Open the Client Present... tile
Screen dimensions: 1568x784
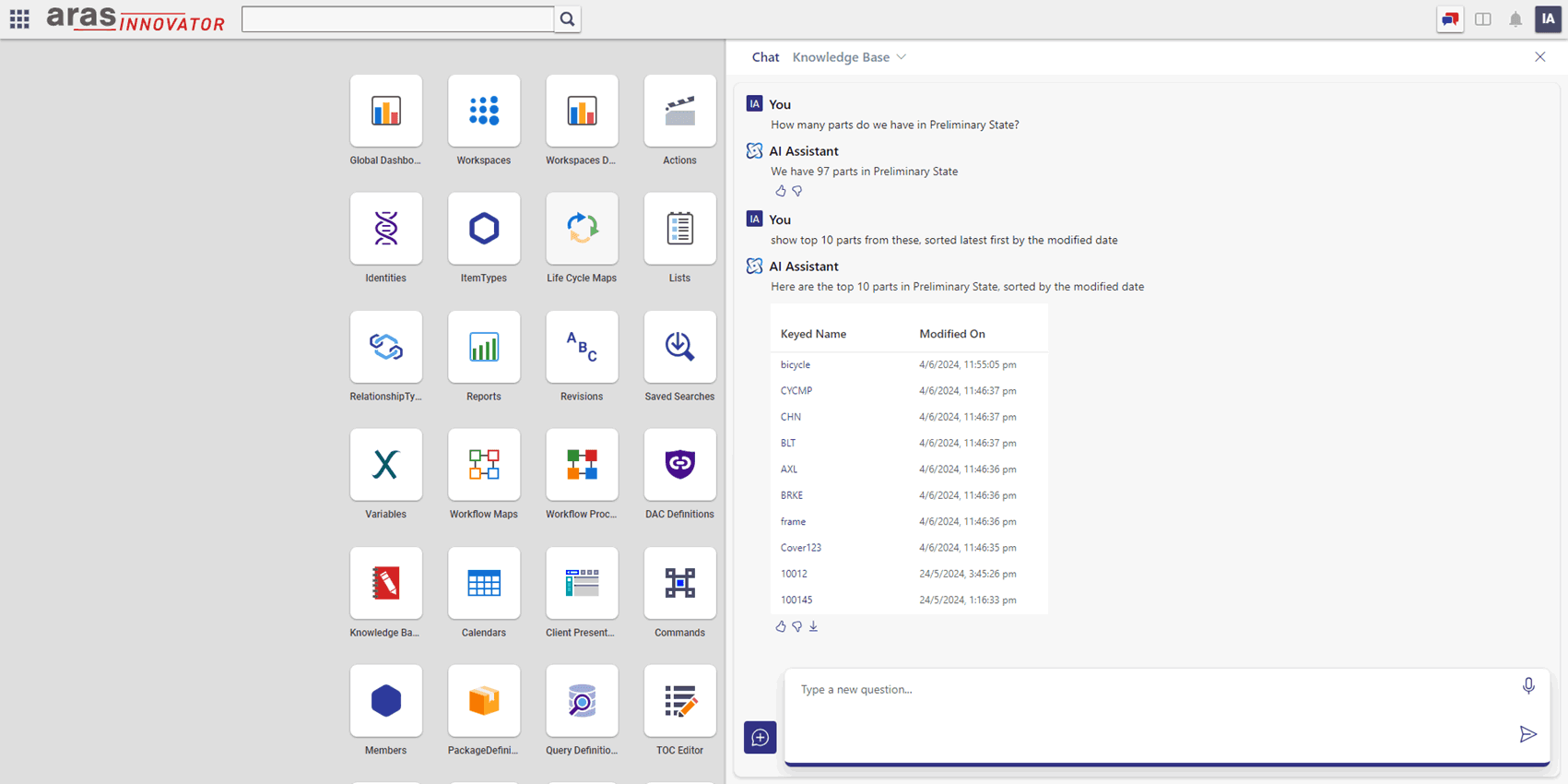(x=582, y=583)
